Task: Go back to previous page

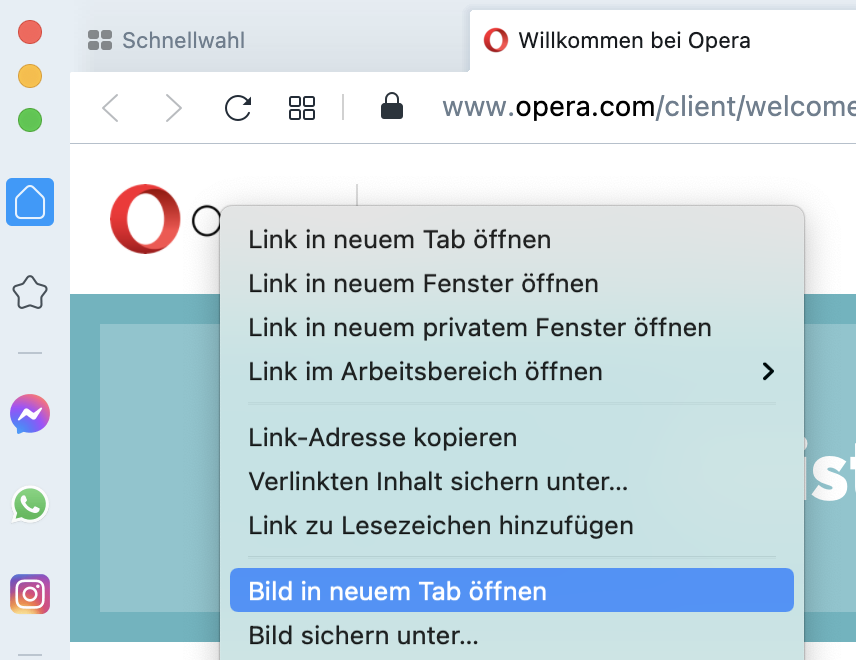Action: (111, 108)
